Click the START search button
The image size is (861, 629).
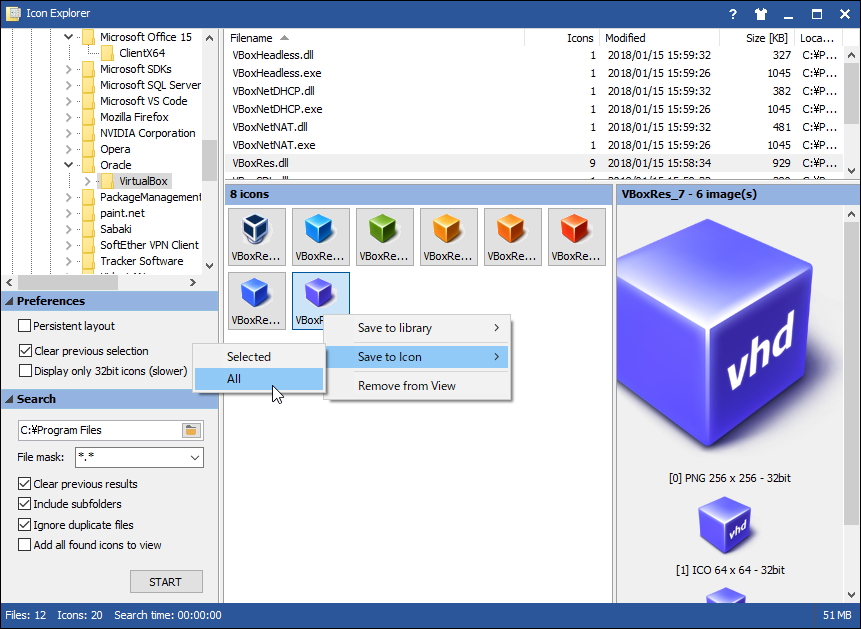[166, 582]
